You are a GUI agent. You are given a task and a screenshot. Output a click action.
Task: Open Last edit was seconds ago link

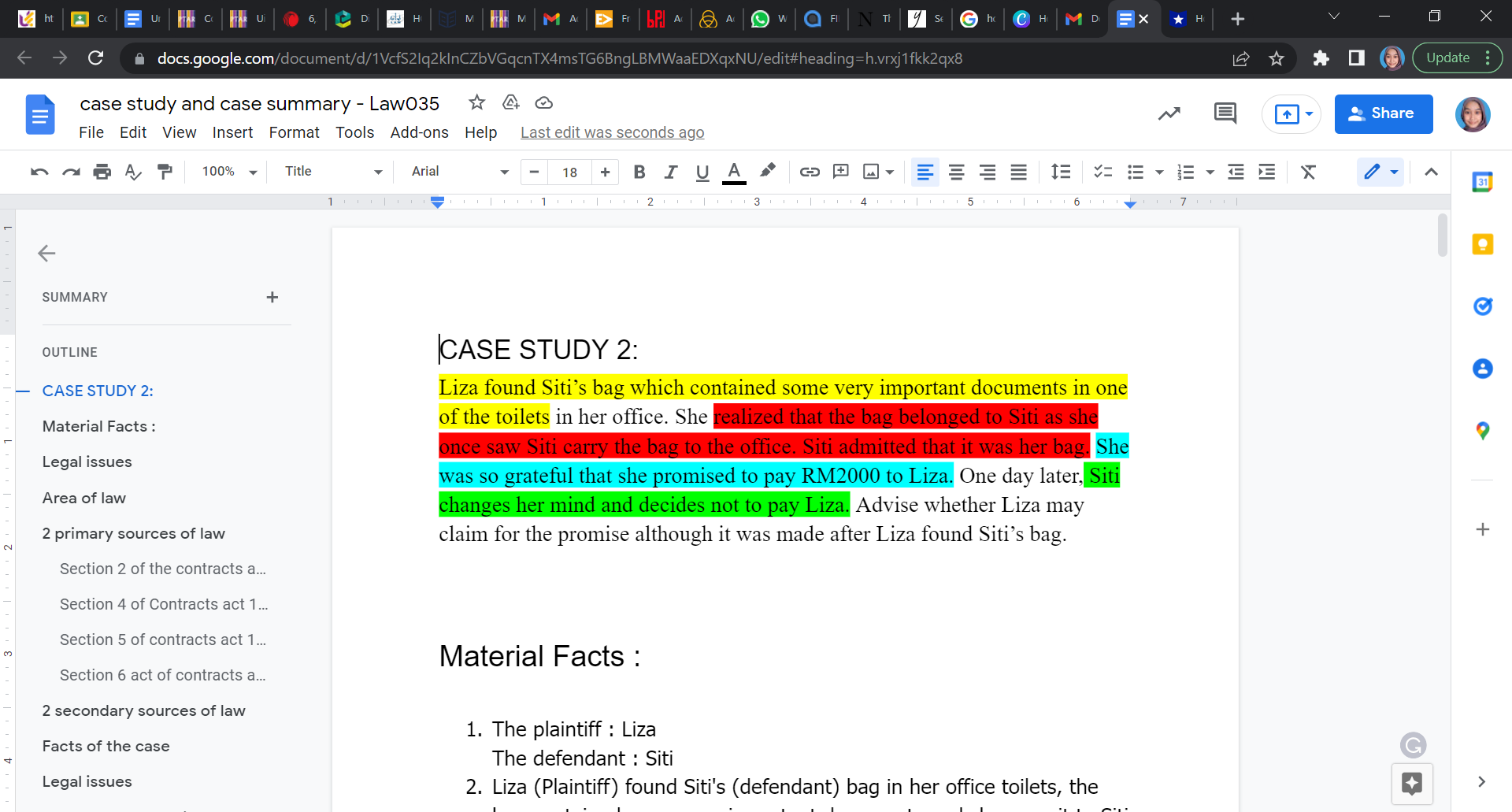pos(613,132)
